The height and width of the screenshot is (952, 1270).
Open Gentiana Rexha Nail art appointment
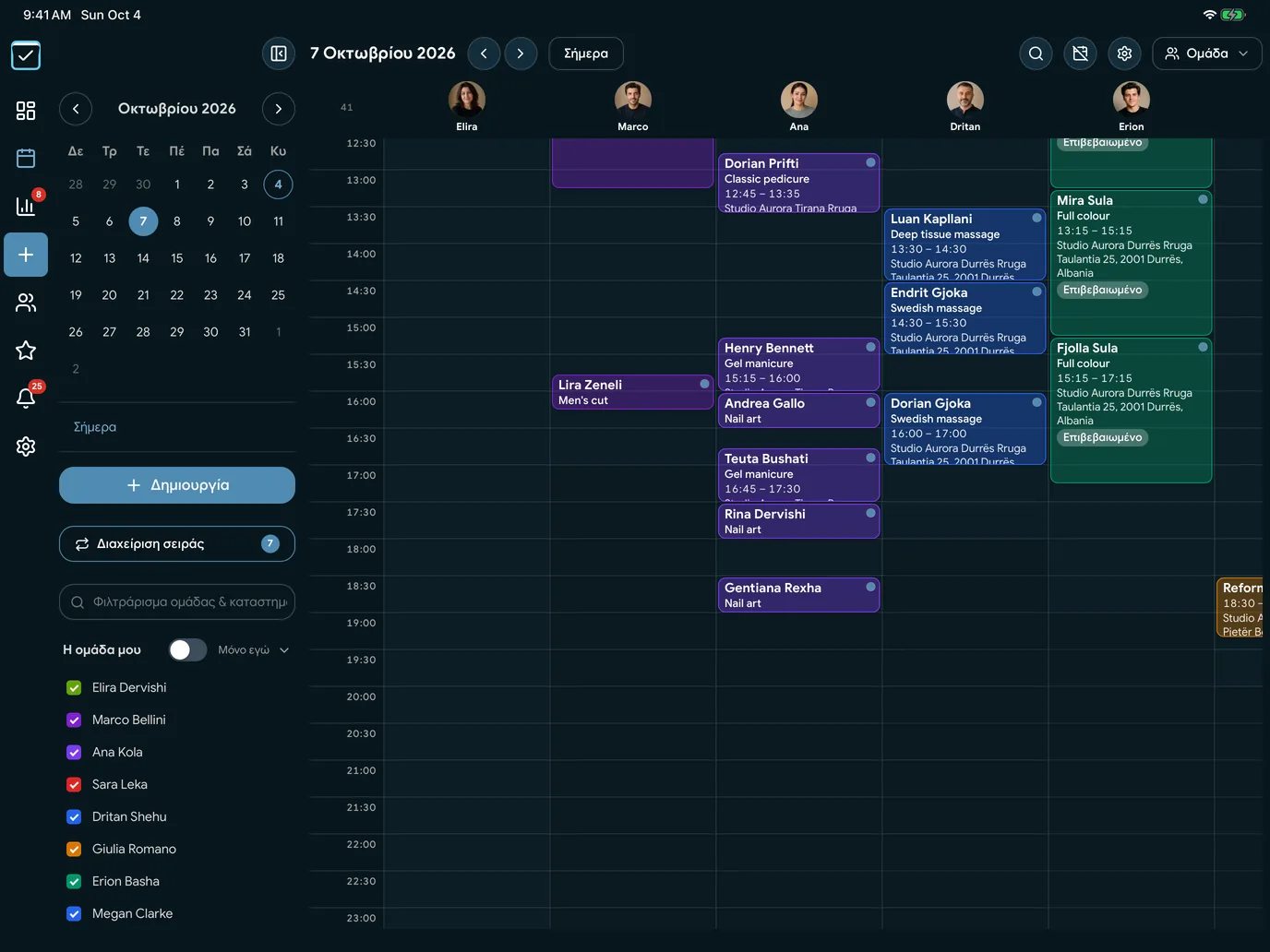(798, 595)
